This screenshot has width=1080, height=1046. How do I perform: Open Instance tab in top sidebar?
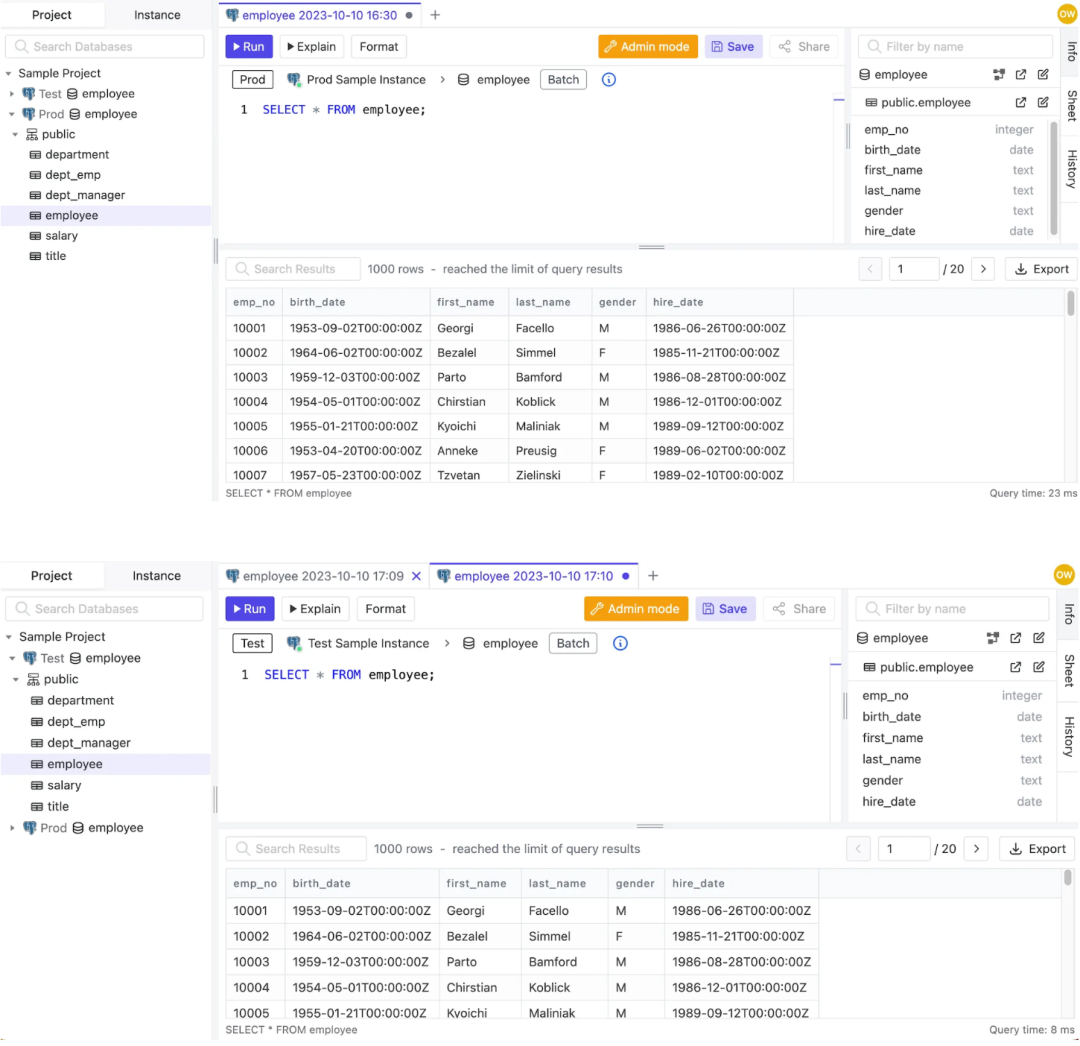157,15
